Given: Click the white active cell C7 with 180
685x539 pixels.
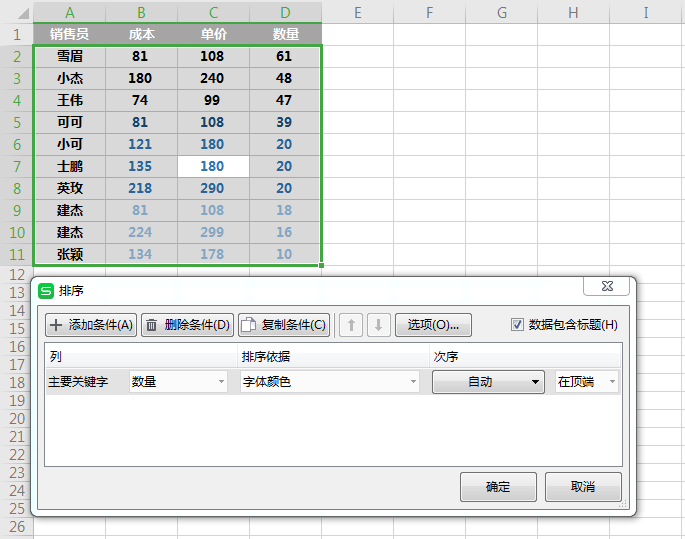Looking at the screenshot, I should [213, 166].
